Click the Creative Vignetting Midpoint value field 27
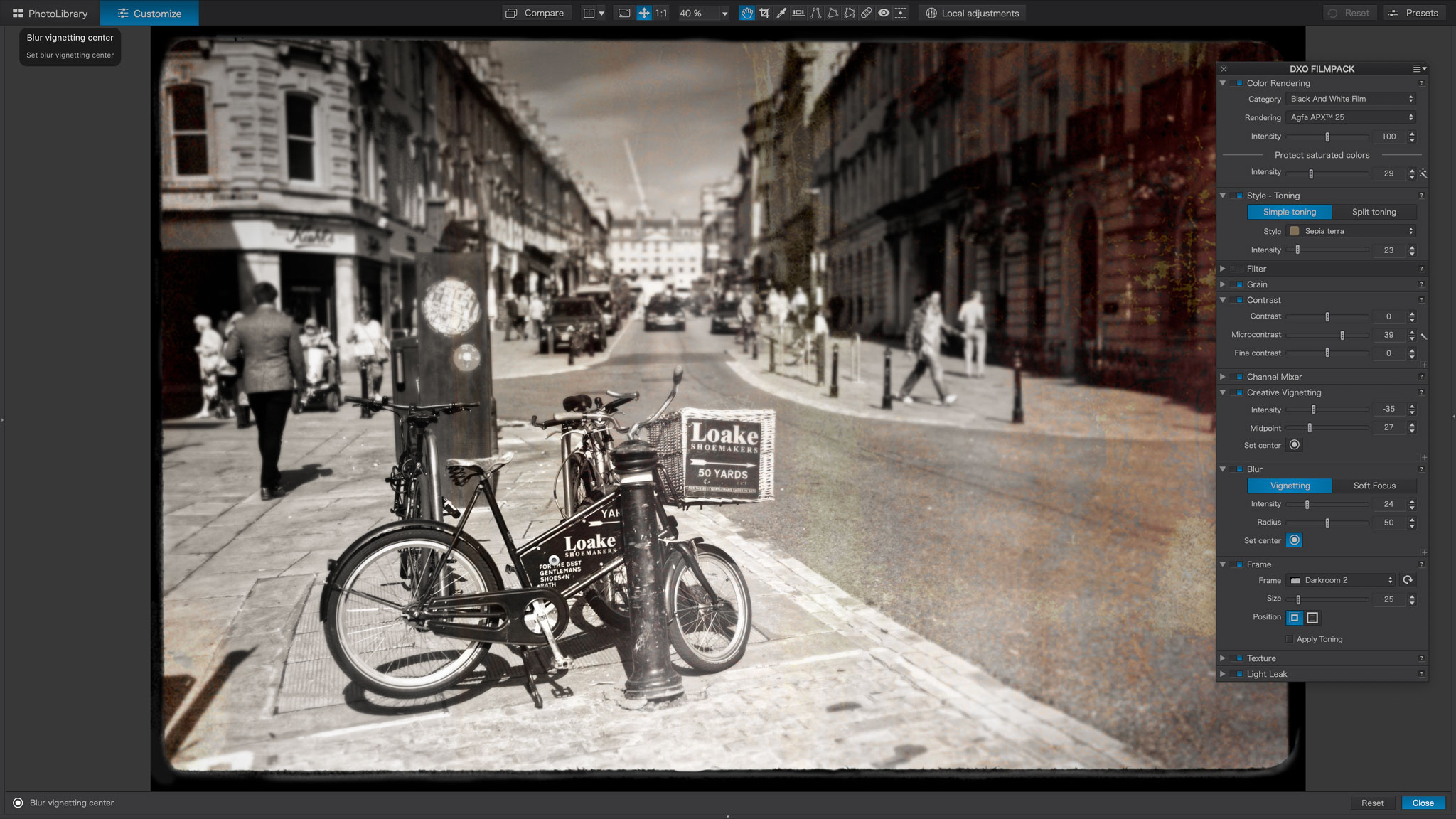Screen dimensions: 1456x819 [1388, 427]
